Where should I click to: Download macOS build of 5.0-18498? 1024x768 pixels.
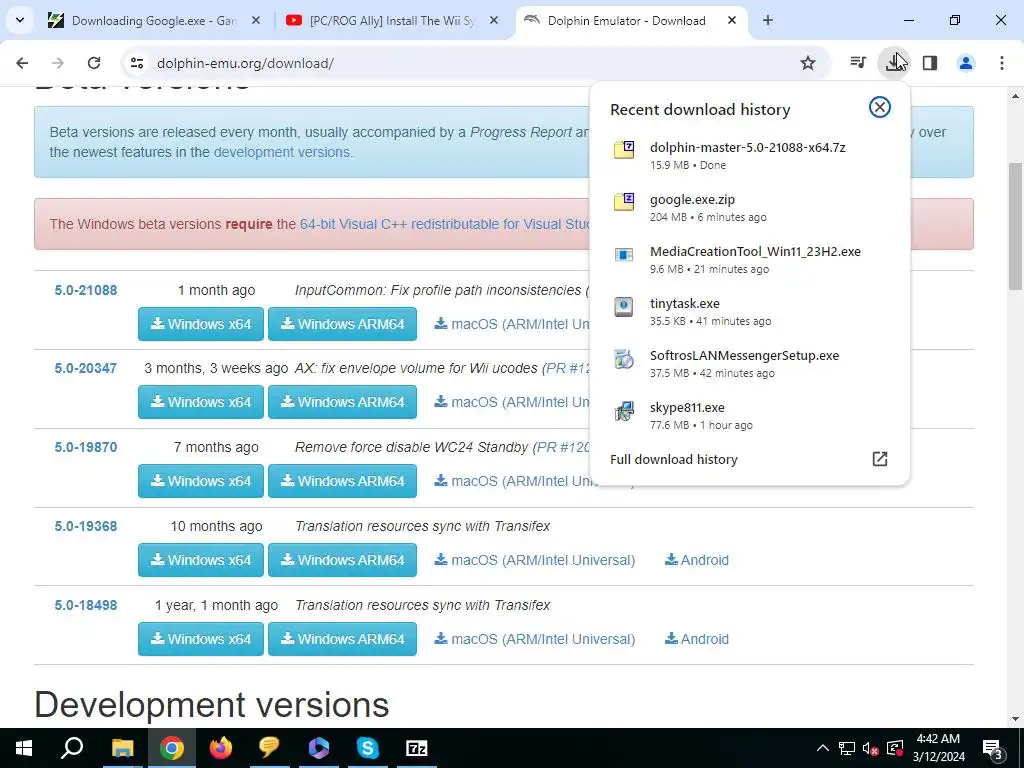pyautogui.click(x=534, y=639)
